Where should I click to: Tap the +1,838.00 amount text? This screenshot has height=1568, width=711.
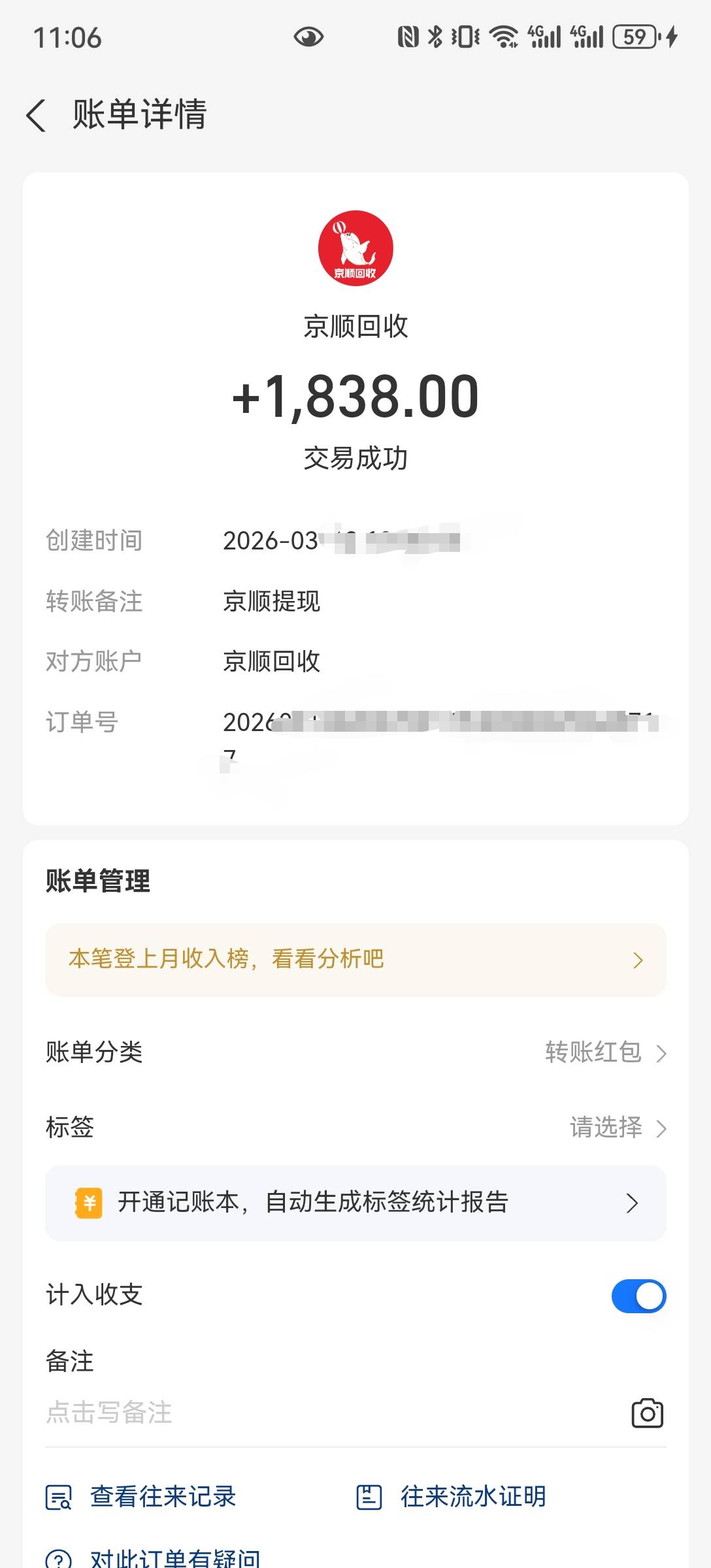pos(355,397)
